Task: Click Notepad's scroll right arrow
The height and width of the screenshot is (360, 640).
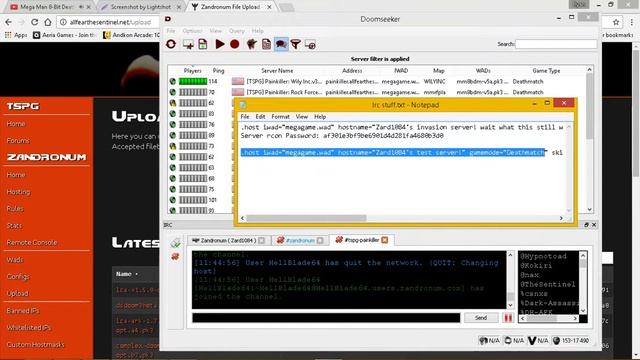Action: tap(561, 218)
